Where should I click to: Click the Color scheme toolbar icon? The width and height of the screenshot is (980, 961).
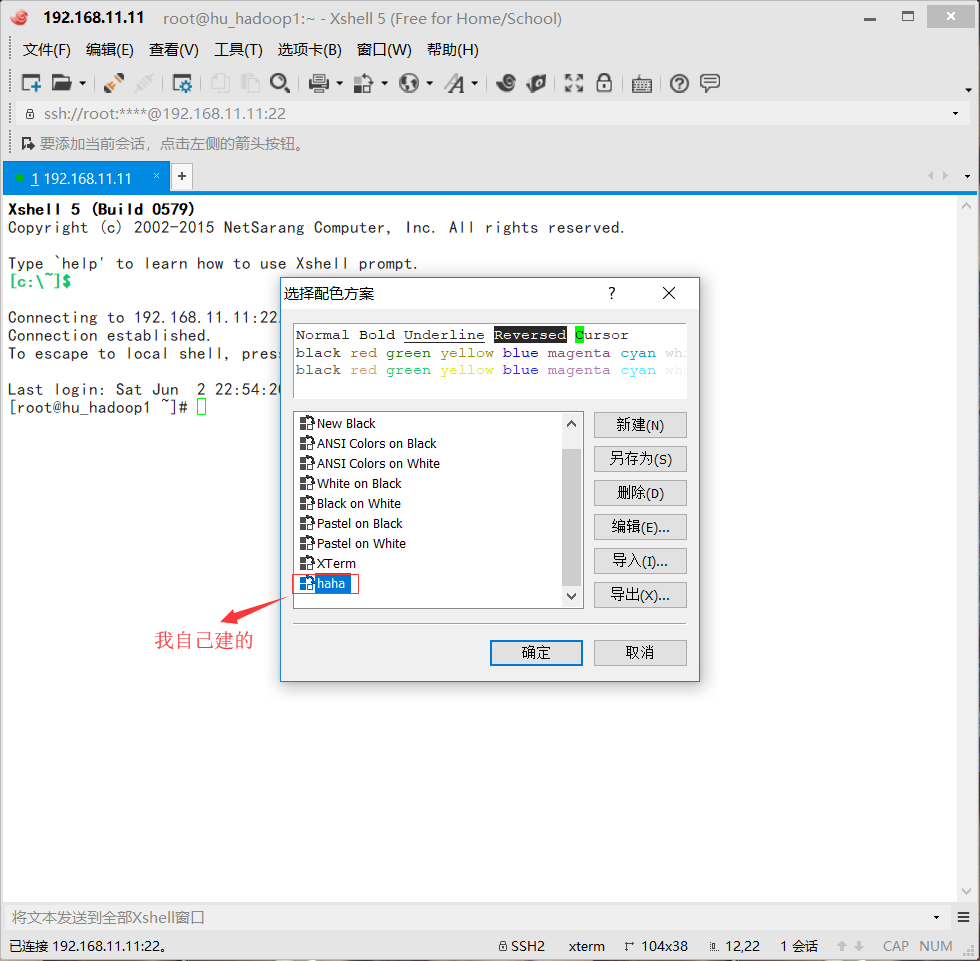pos(363,83)
